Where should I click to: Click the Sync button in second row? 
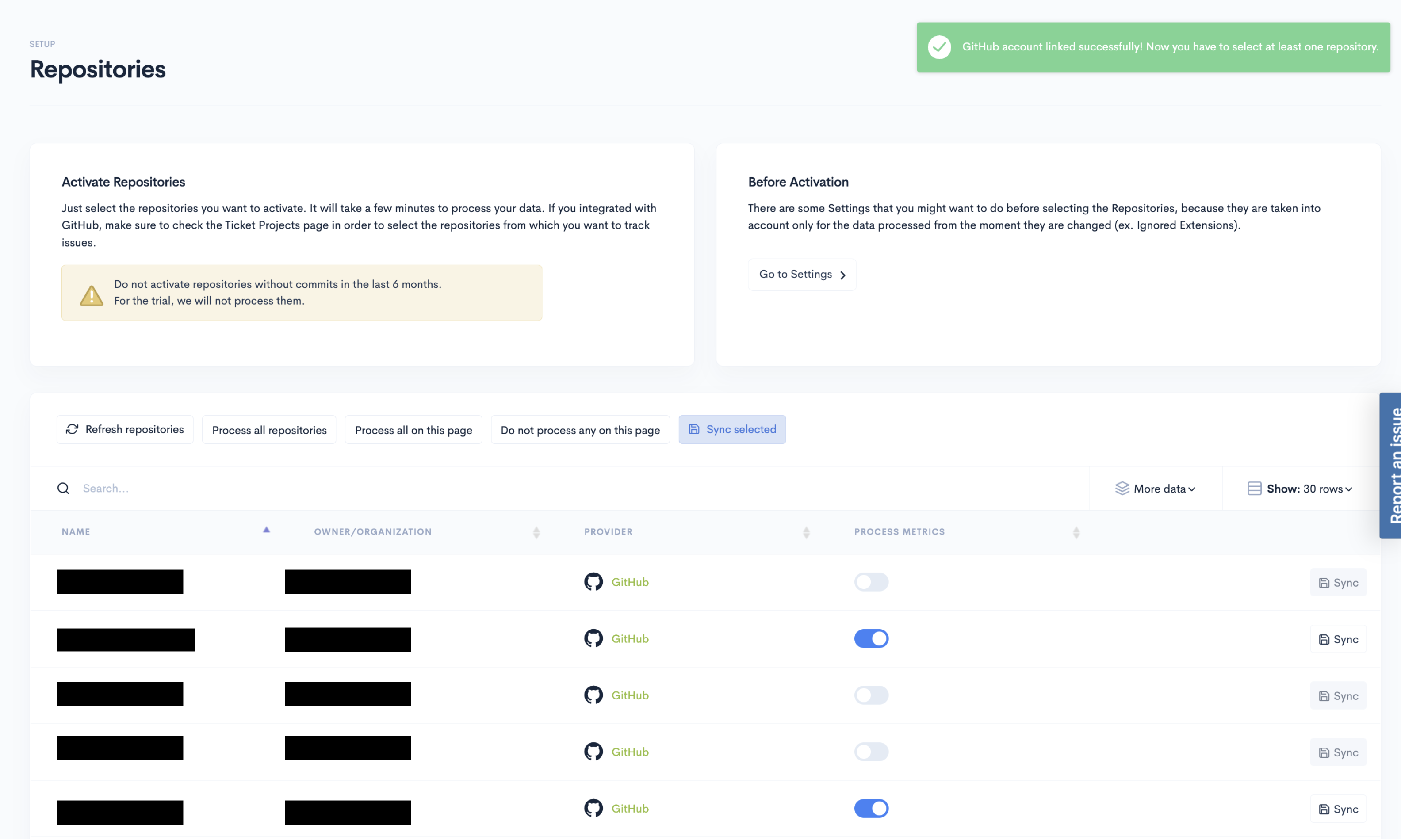coord(1338,638)
